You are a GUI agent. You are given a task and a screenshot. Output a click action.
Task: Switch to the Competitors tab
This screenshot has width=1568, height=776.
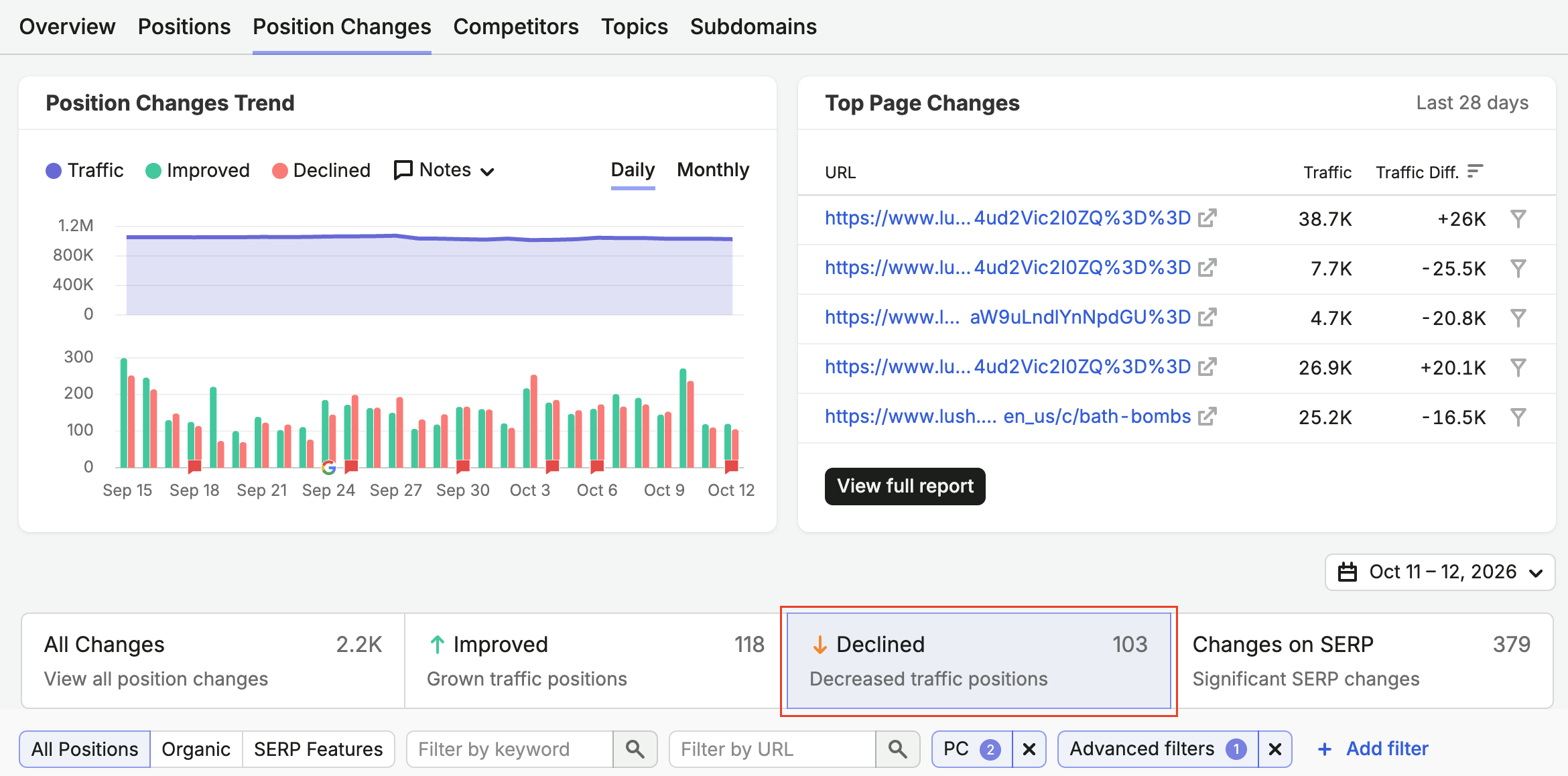coord(516,27)
